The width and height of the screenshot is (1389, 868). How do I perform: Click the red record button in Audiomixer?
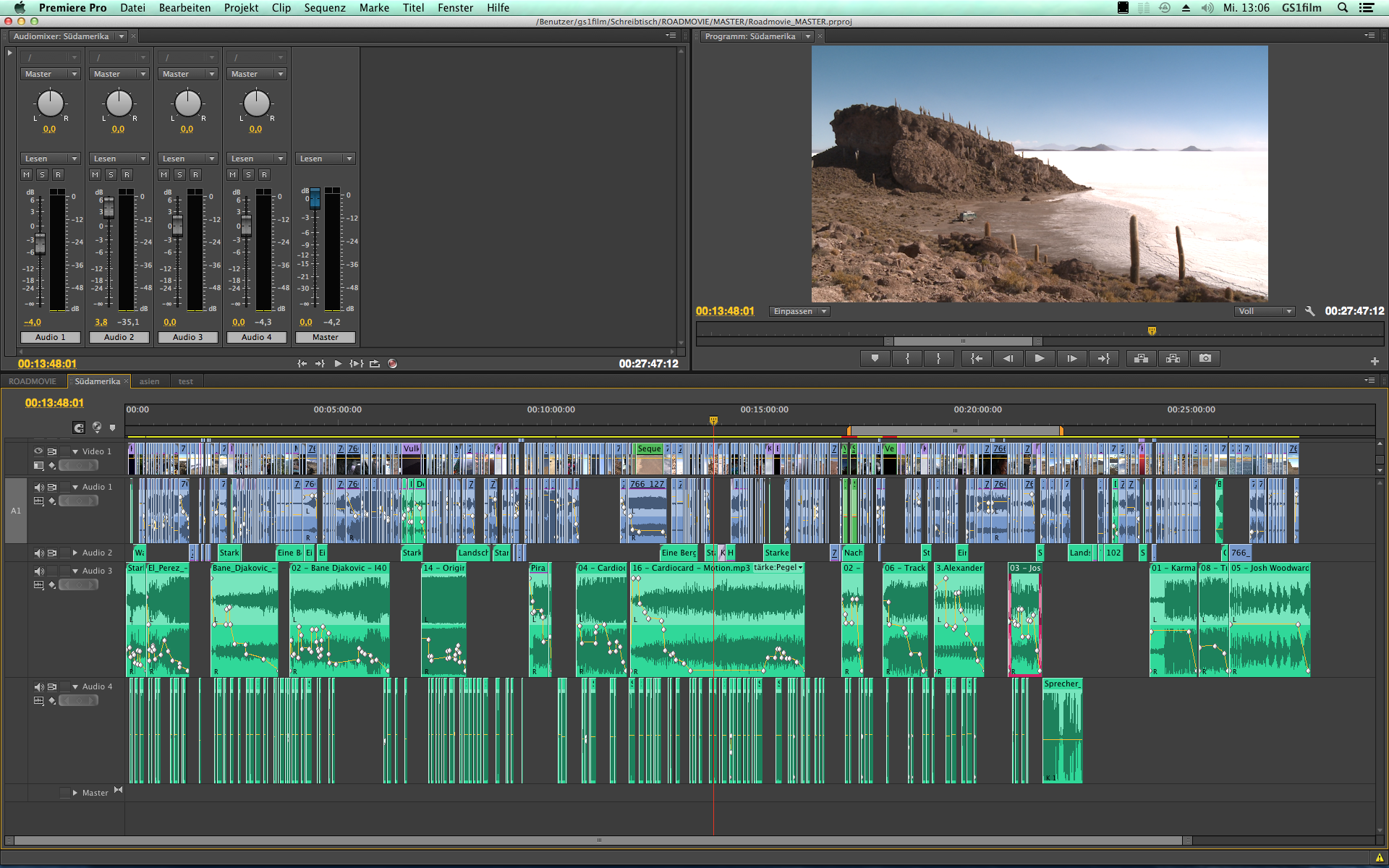pos(392,364)
